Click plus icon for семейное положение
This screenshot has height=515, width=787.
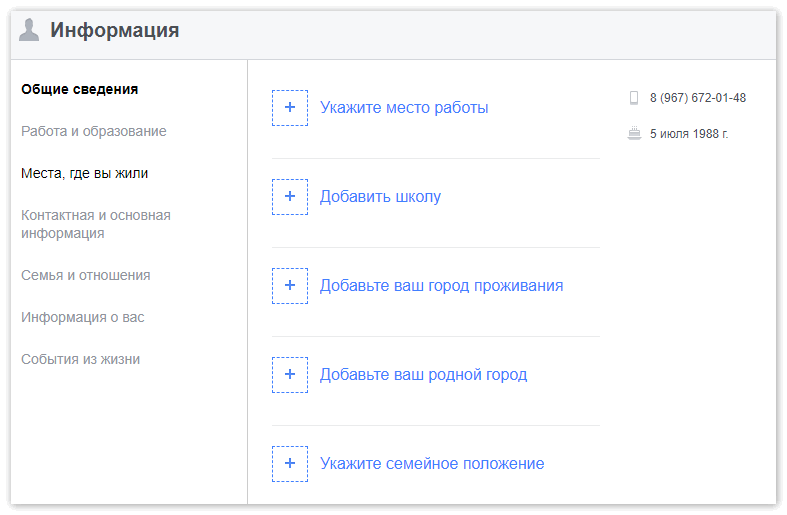[290, 463]
